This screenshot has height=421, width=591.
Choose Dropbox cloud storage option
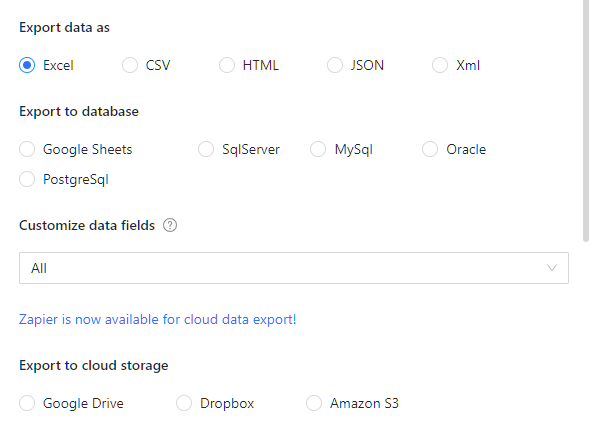pyautogui.click(x=184, y=403)
